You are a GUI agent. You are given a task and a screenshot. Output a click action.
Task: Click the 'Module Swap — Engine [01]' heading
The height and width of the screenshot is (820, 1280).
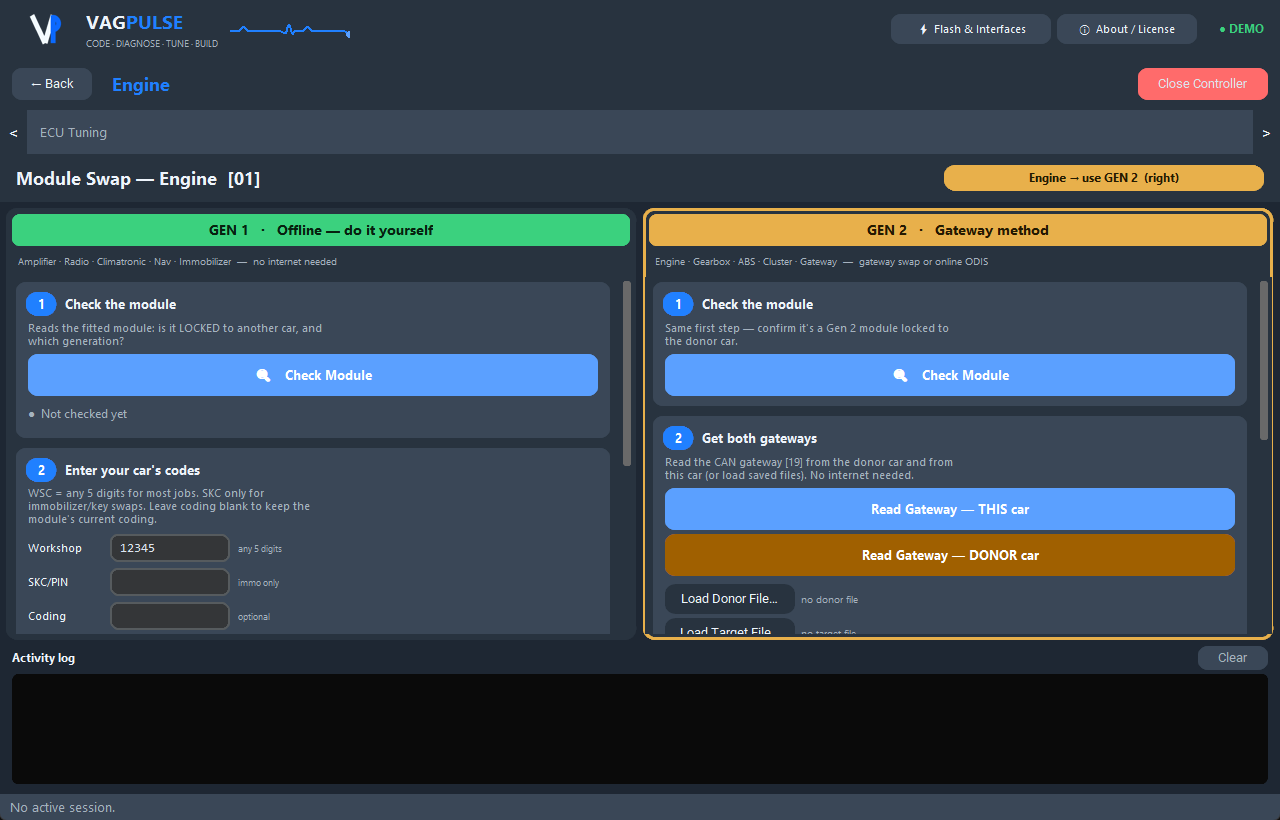click(138, 179)
